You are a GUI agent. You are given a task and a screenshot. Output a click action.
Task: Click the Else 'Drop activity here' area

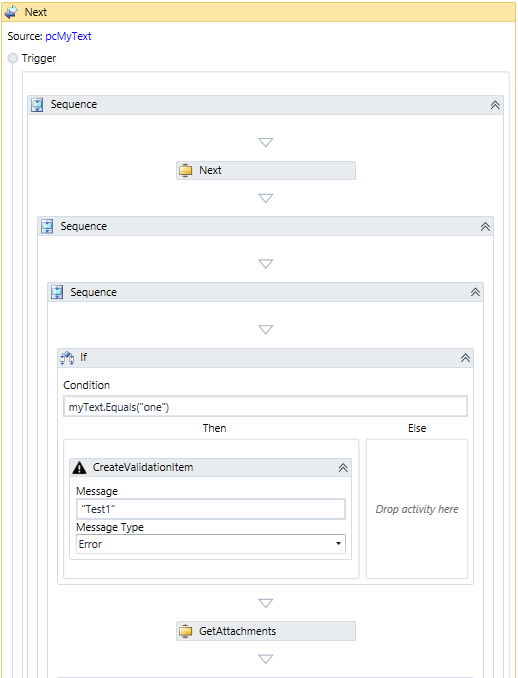(x=417, y=509)
